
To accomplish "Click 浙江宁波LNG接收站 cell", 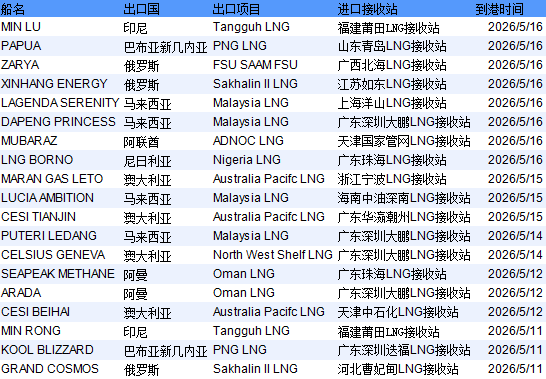I will click(x=392, y=179).
